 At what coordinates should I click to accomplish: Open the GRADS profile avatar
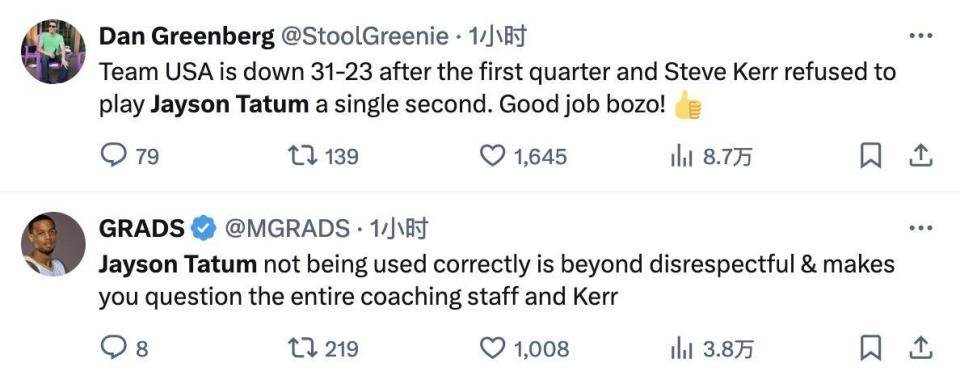(x=53, y=244)
